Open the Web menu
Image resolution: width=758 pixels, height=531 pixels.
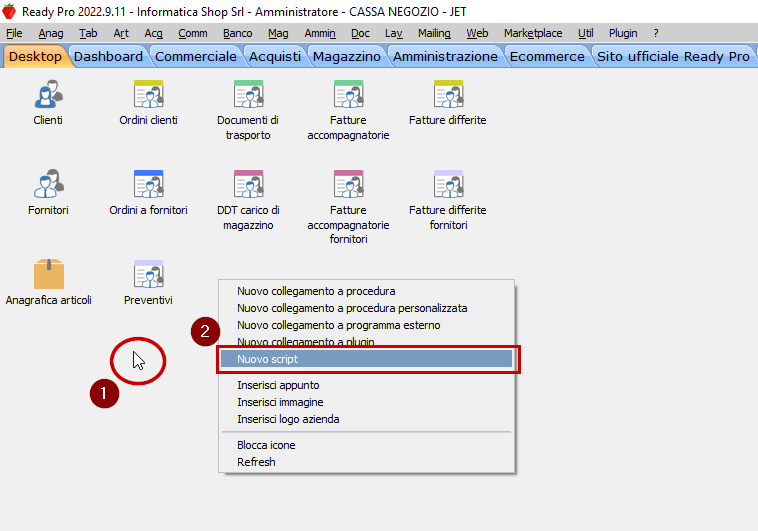tap(477, 33)
